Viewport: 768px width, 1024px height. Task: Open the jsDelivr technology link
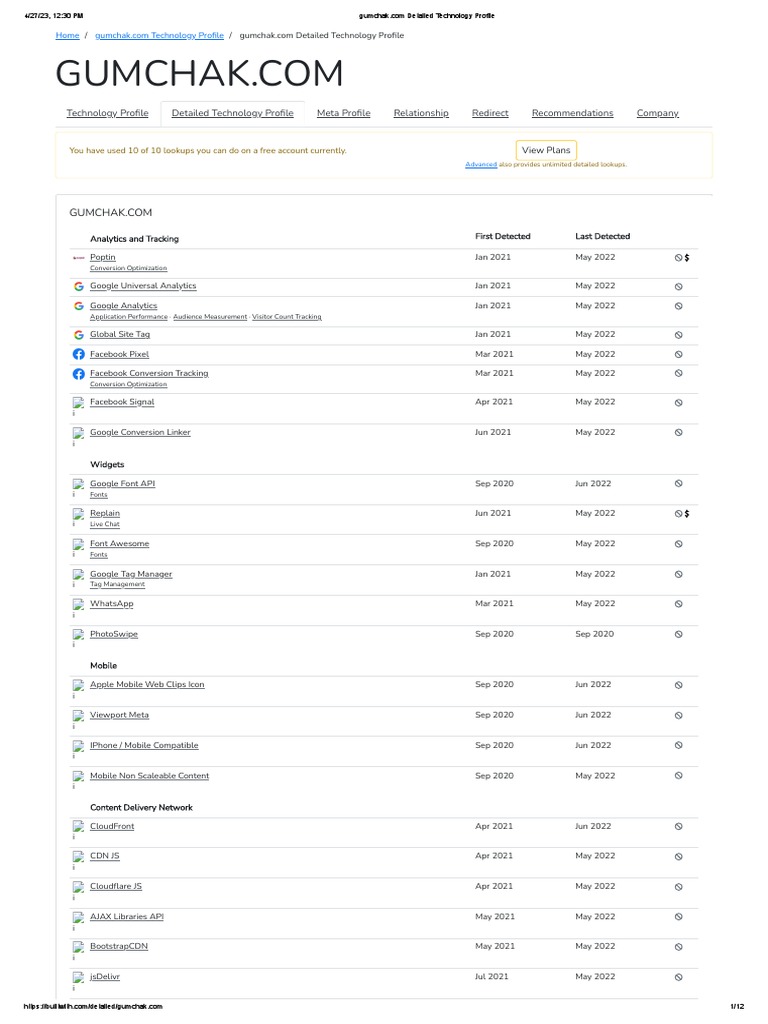point(105,976)
